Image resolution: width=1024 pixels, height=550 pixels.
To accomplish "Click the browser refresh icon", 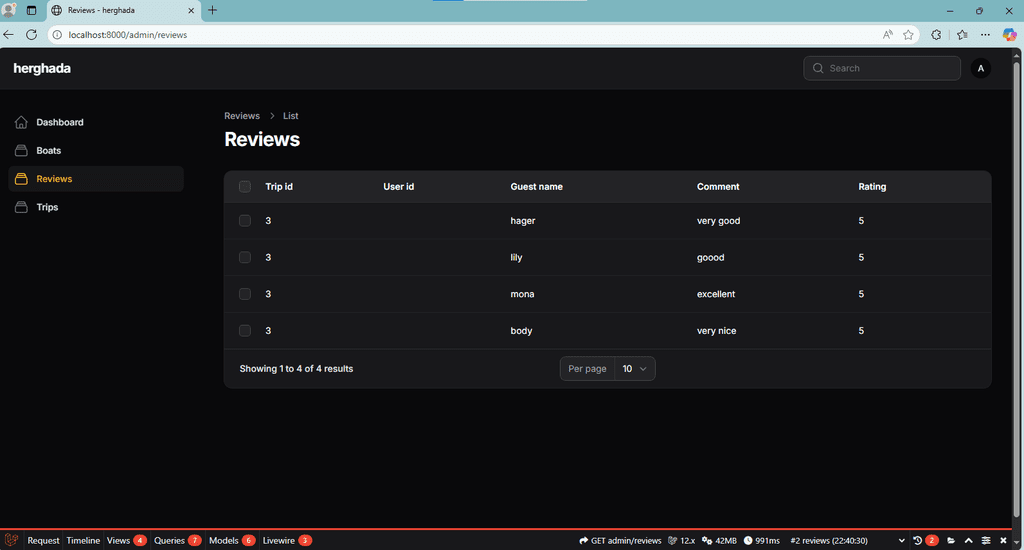I will pyautogui.click(x=31, y=34).
